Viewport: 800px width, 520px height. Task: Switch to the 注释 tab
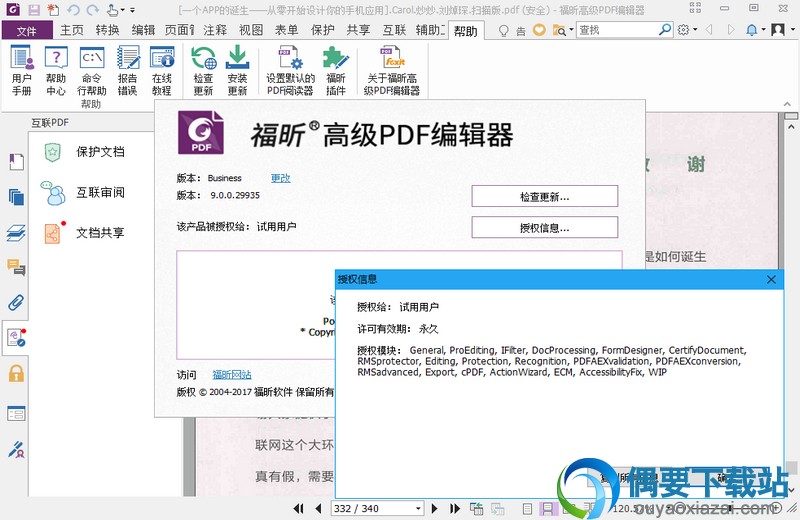(x=215, y=31)
